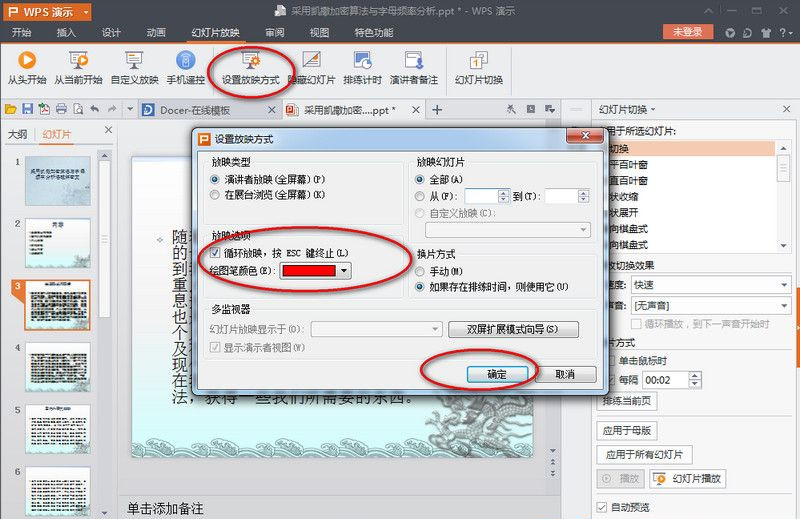The width and height of the screenshot is (800, 519).
Task: Click the red pen color swatch
Action: [308, 270]
